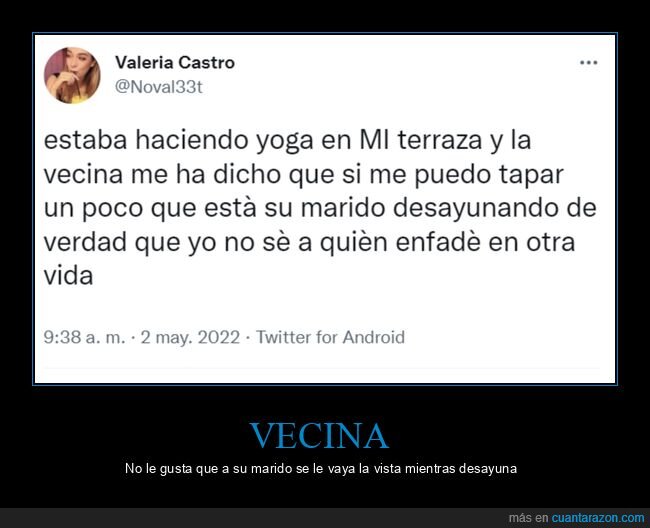Click the capitalized MI in the tweet
Viewport: 650px width, 528px height.
coord(374,140)
